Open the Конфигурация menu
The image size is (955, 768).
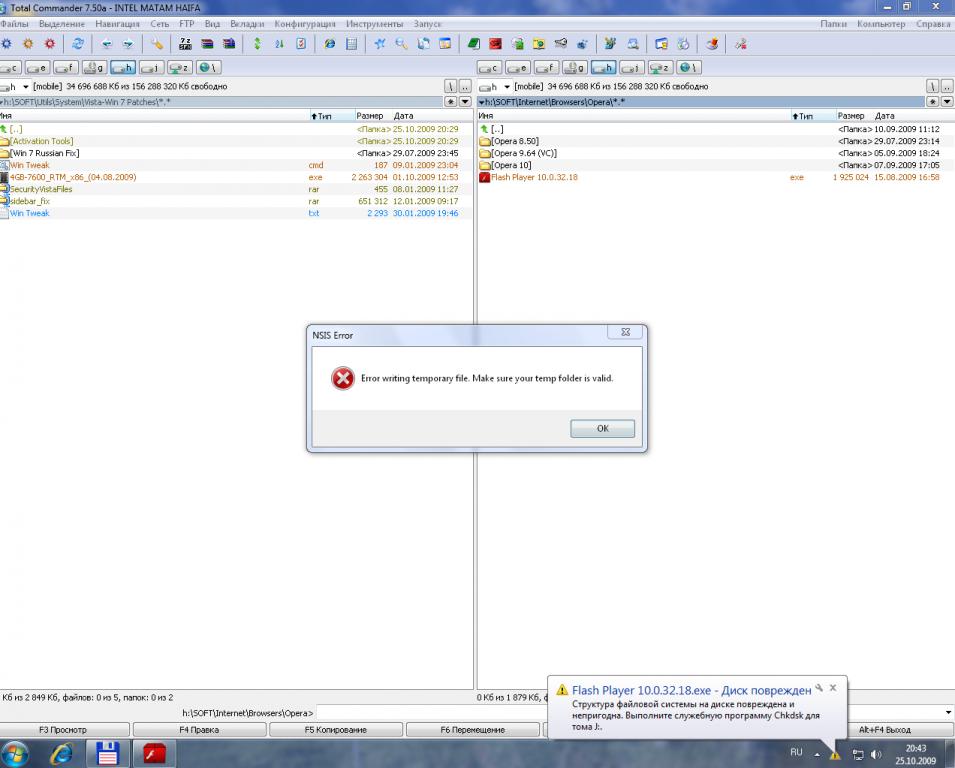[305, 24]
